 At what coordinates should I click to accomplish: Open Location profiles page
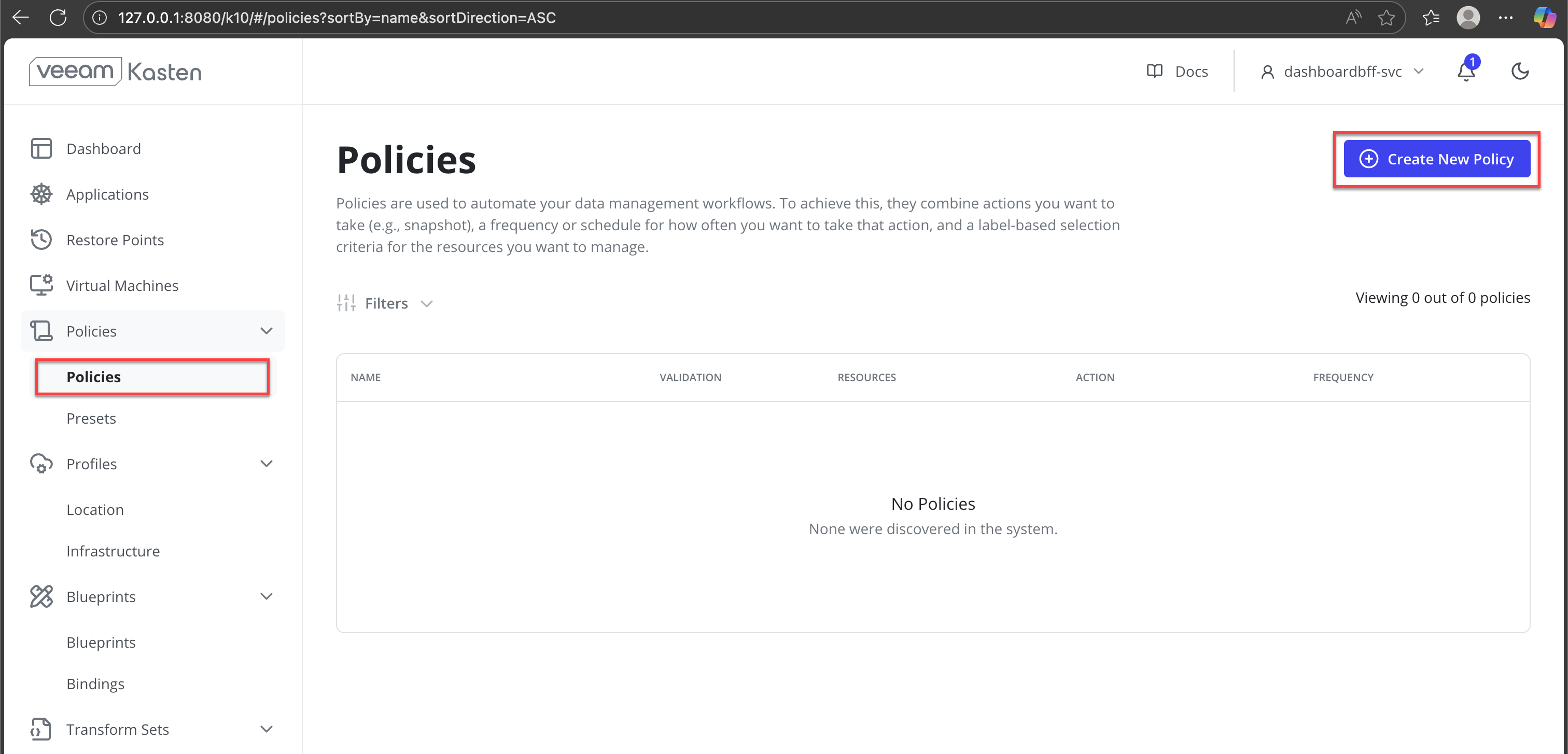tap(95, 510)
